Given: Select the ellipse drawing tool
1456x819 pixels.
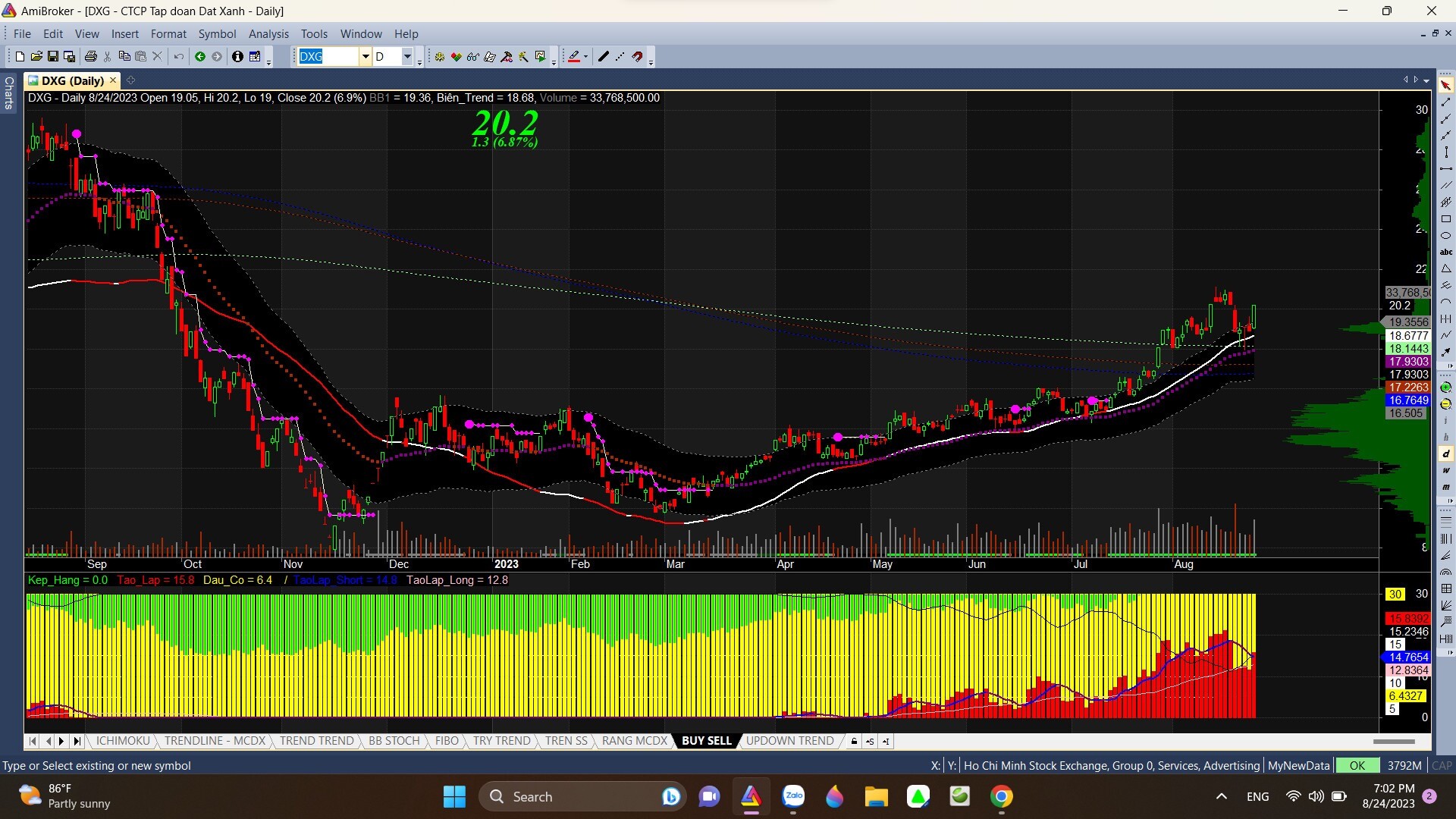Looking at the screenshot, I should coord(1446,235).
